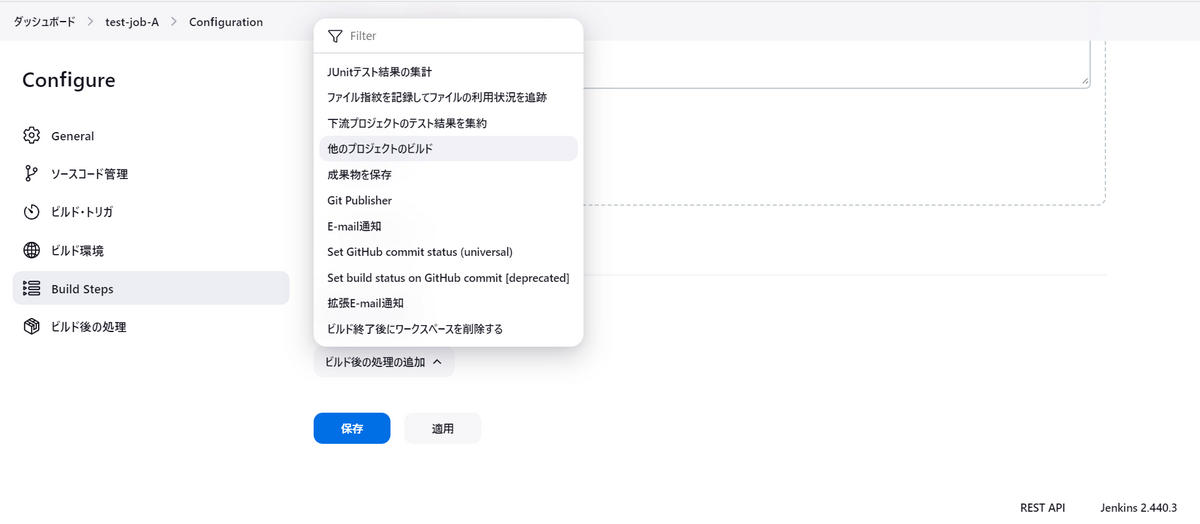Click the Configure page heading
The width and height of the screenshot is (1200, 524).
pyautogui.click(x=69, y=80)
